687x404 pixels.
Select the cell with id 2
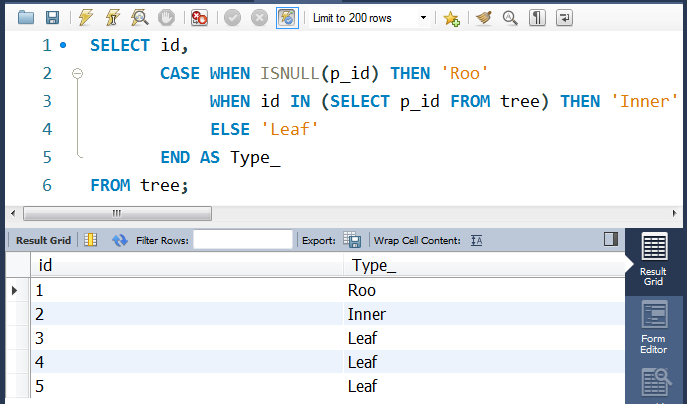coord(187,314)
